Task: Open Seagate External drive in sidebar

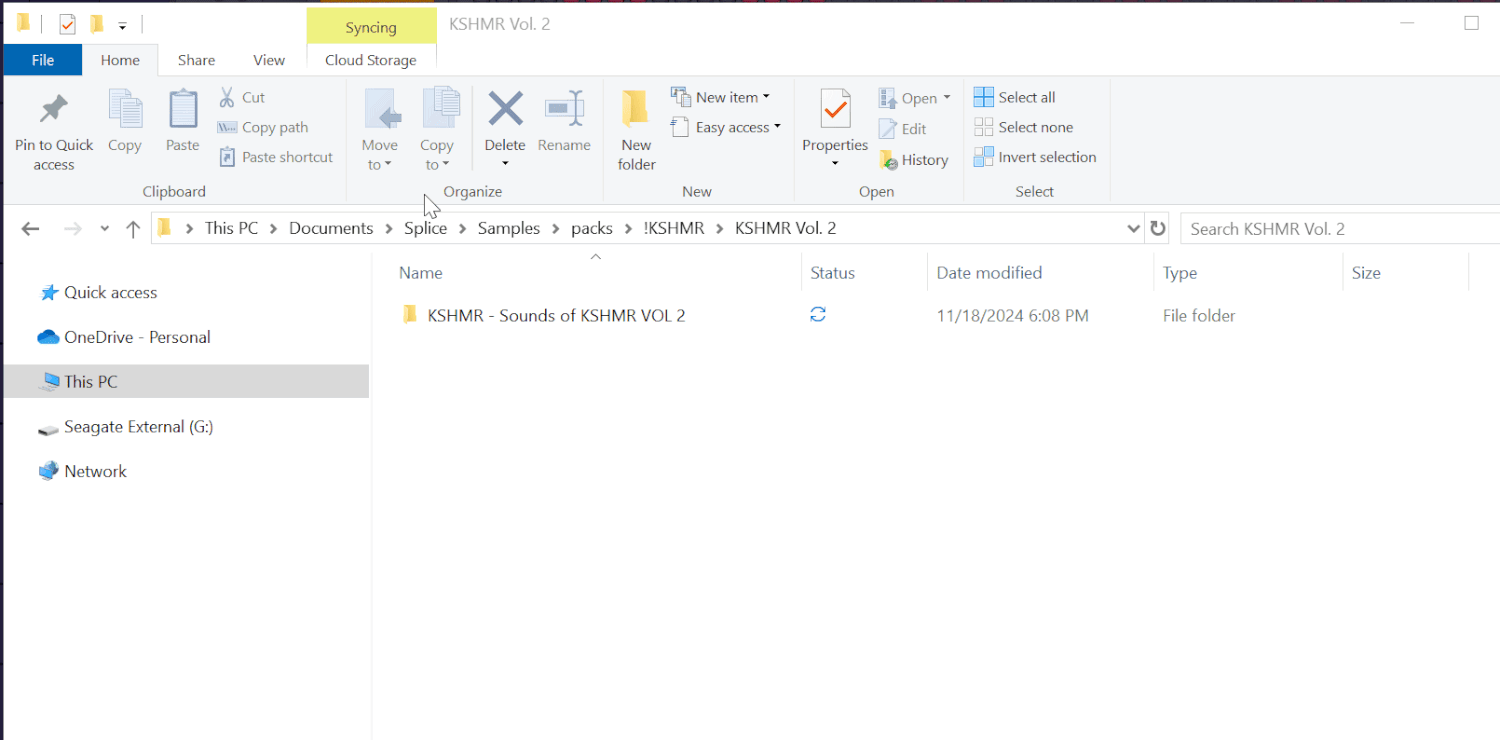Action: pos(137,426)
